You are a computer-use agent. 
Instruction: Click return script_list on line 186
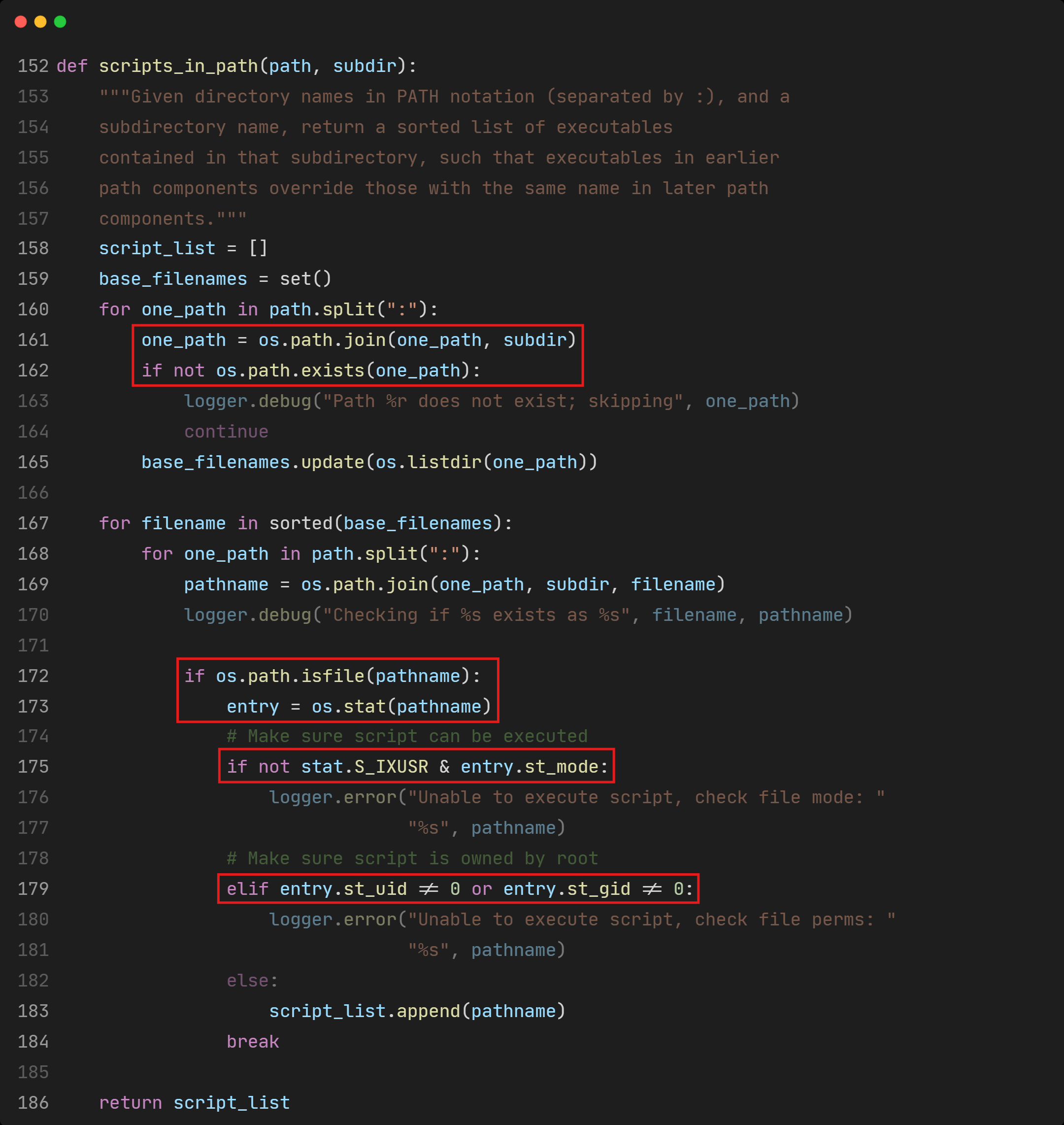194,1103
